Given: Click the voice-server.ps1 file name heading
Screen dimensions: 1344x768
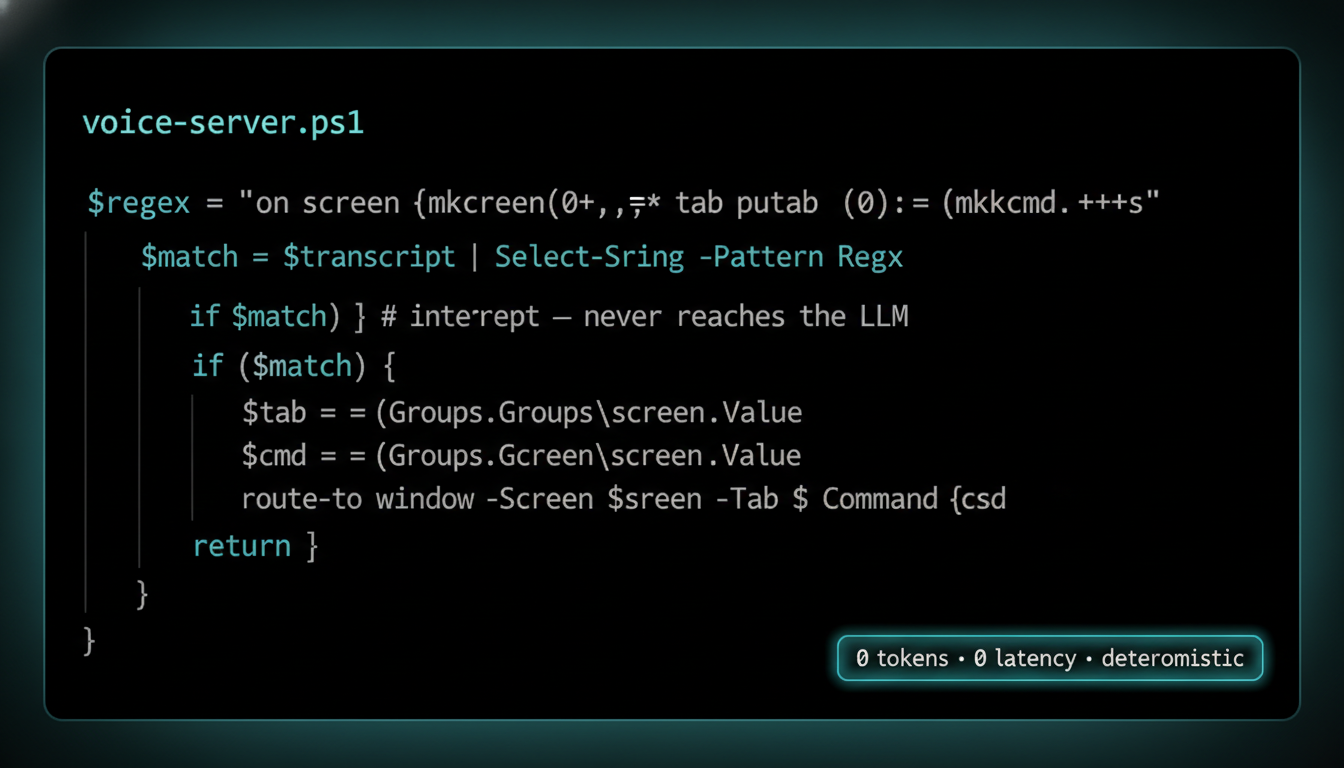Looking at the screenshot, I should pos(223,123).
